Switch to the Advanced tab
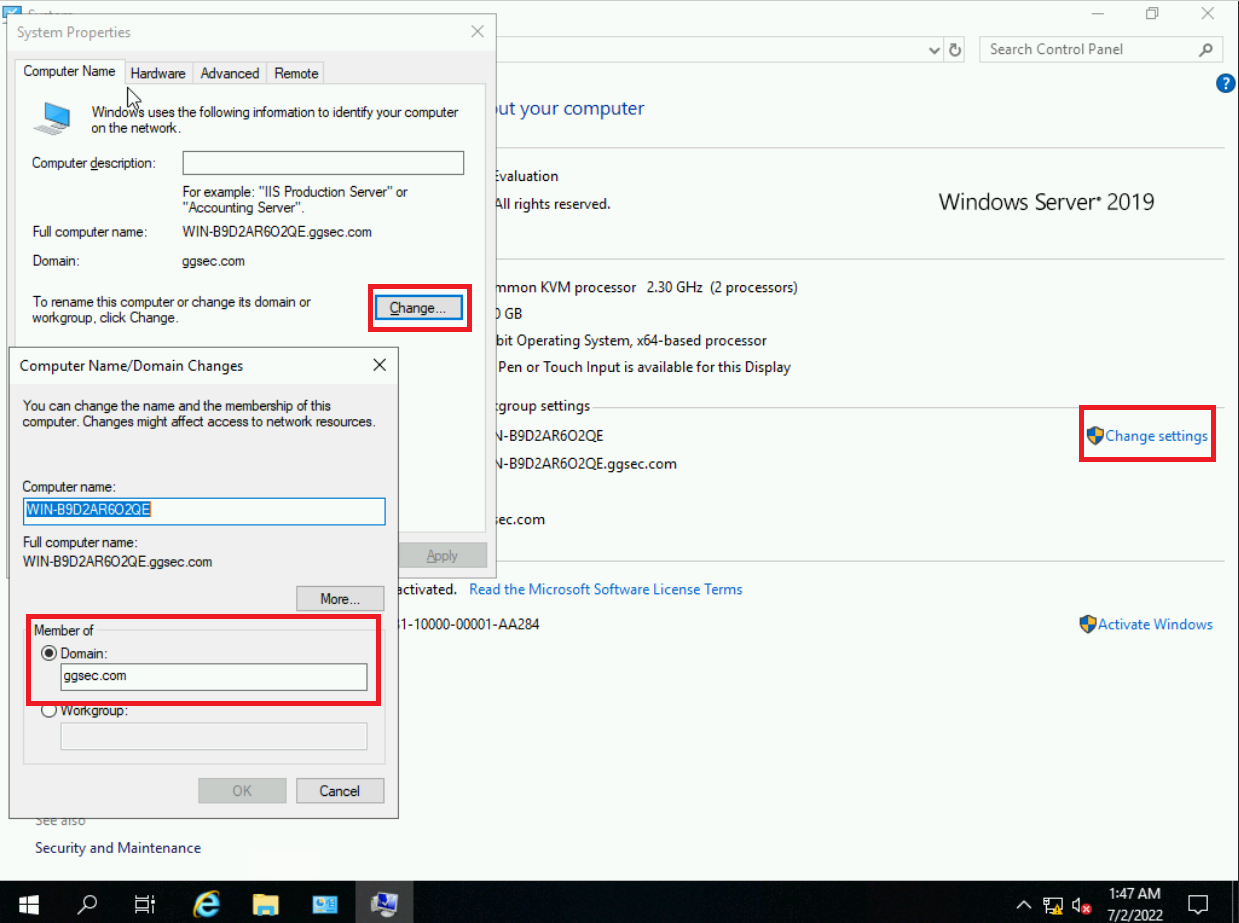Image resolution: width=1239 pixels, height=923 pixels. [x=229, y=73]
